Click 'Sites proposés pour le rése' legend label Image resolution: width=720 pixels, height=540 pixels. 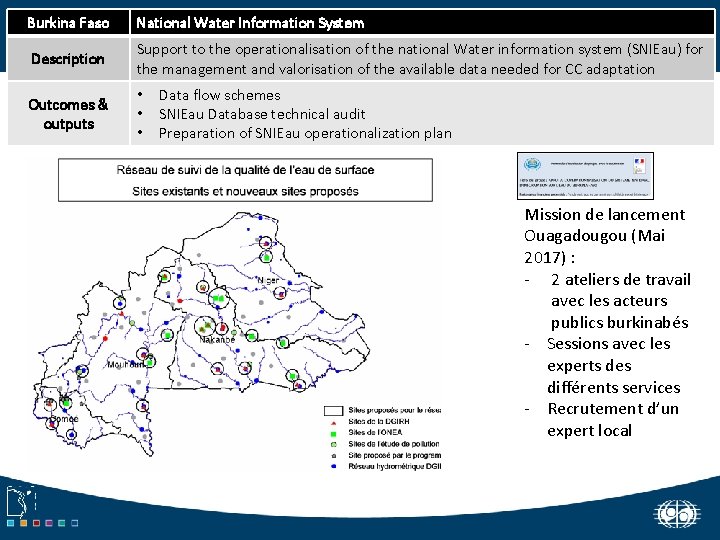coord(394,410)
